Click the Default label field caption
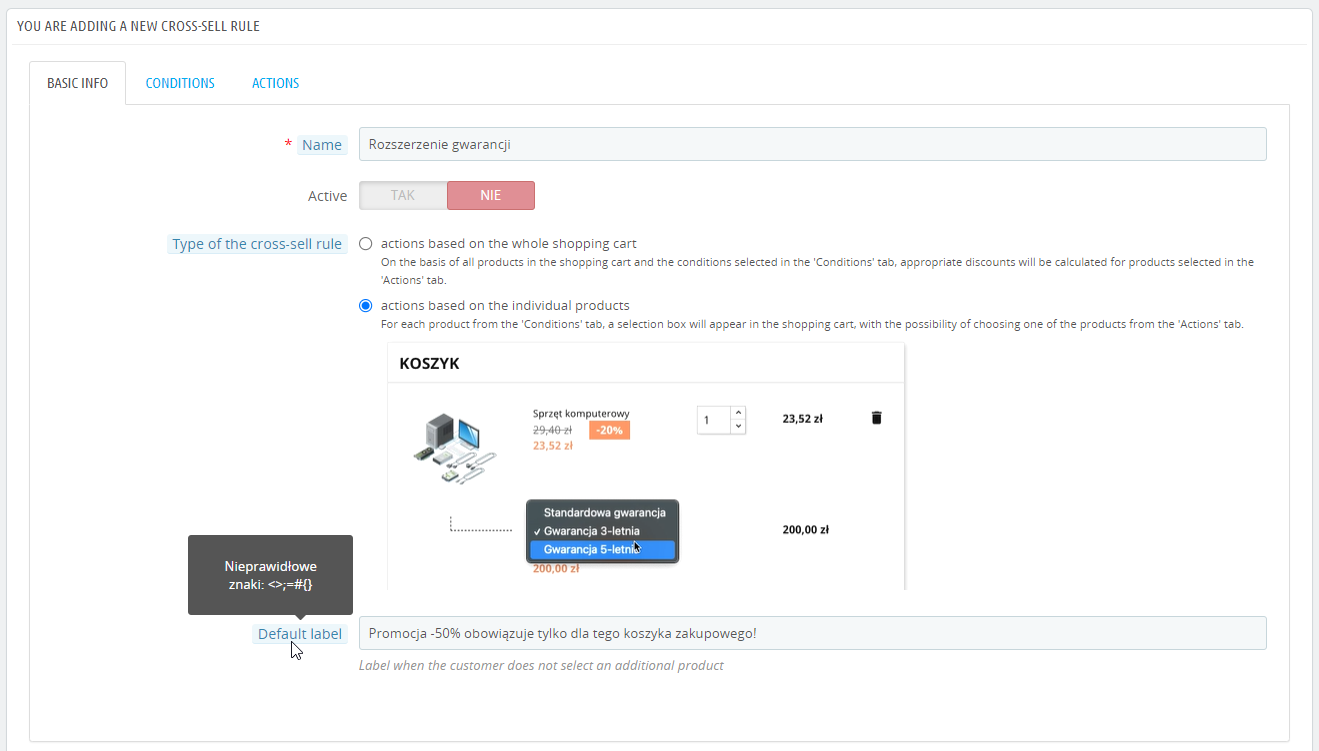This screenshot has height=751, width=1319. [299, 633]
